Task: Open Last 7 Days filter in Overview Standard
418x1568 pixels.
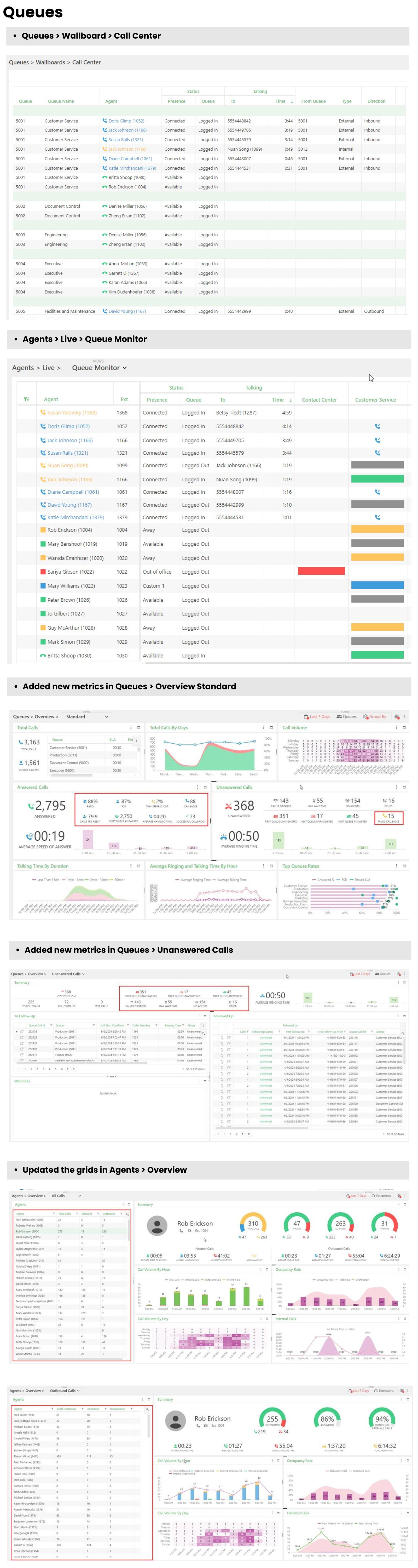Action: [317, 716]
